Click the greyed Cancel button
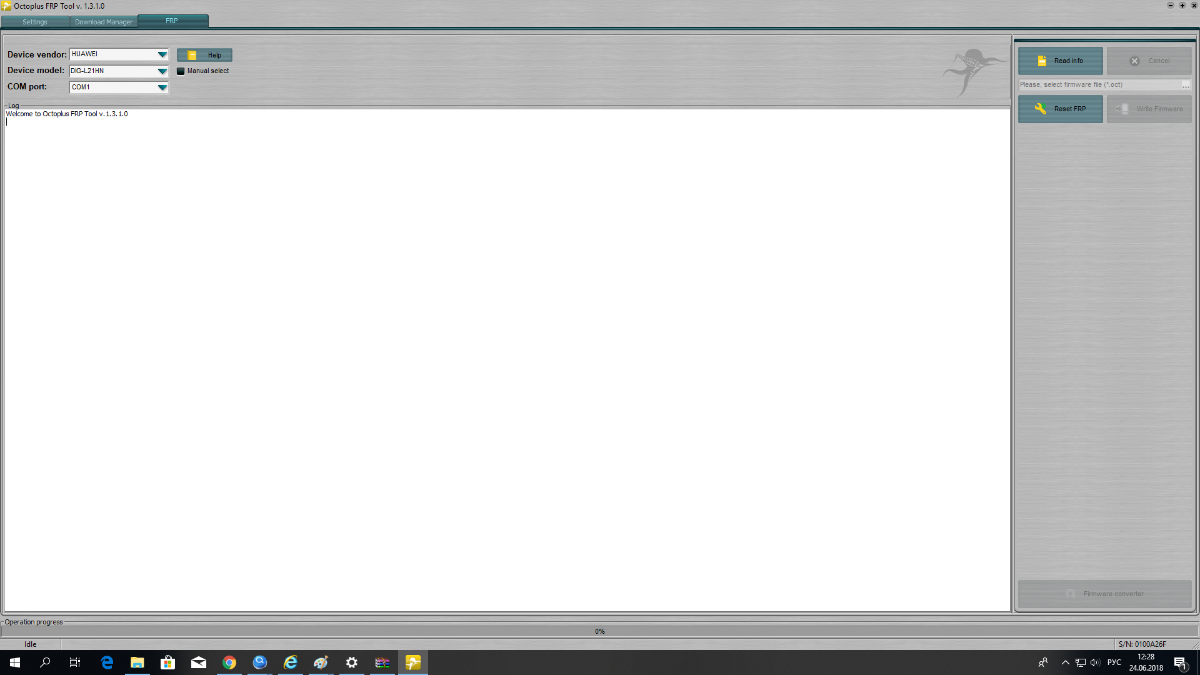Screen dimensions: 1200x675 pyautogui.click(x=1149, y=60)
